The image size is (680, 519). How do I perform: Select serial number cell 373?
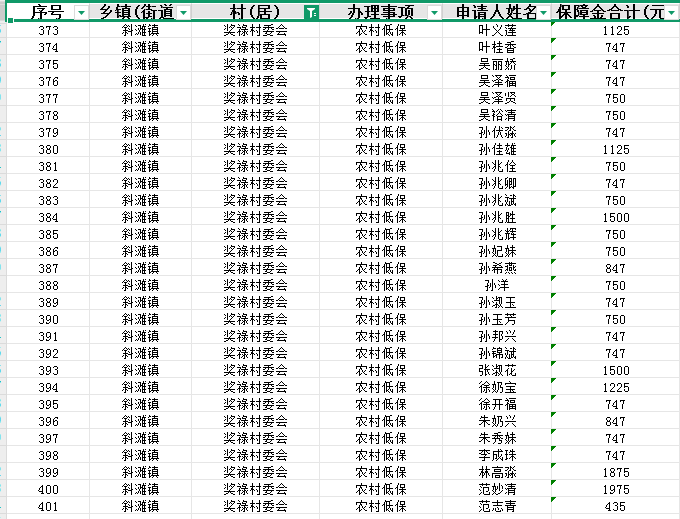point(48,30)
